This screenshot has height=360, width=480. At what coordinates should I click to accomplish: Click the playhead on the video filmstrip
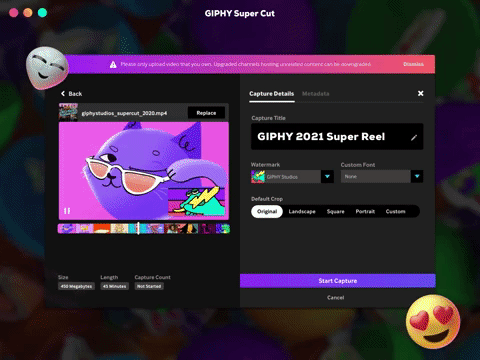click(139, 228)
